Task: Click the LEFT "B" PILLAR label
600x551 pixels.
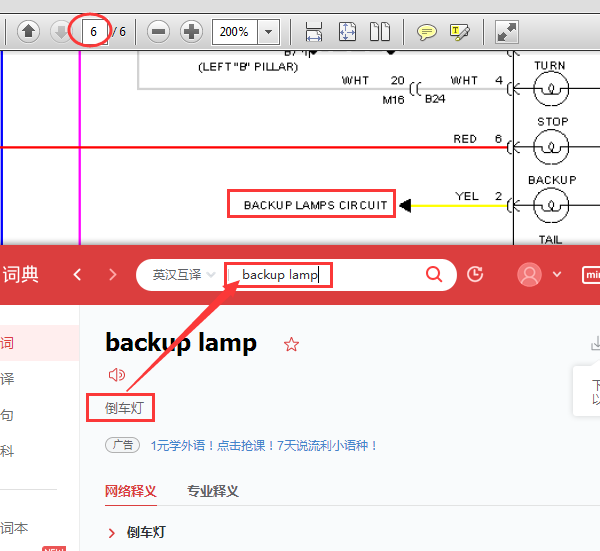Action: pos(248,67)
